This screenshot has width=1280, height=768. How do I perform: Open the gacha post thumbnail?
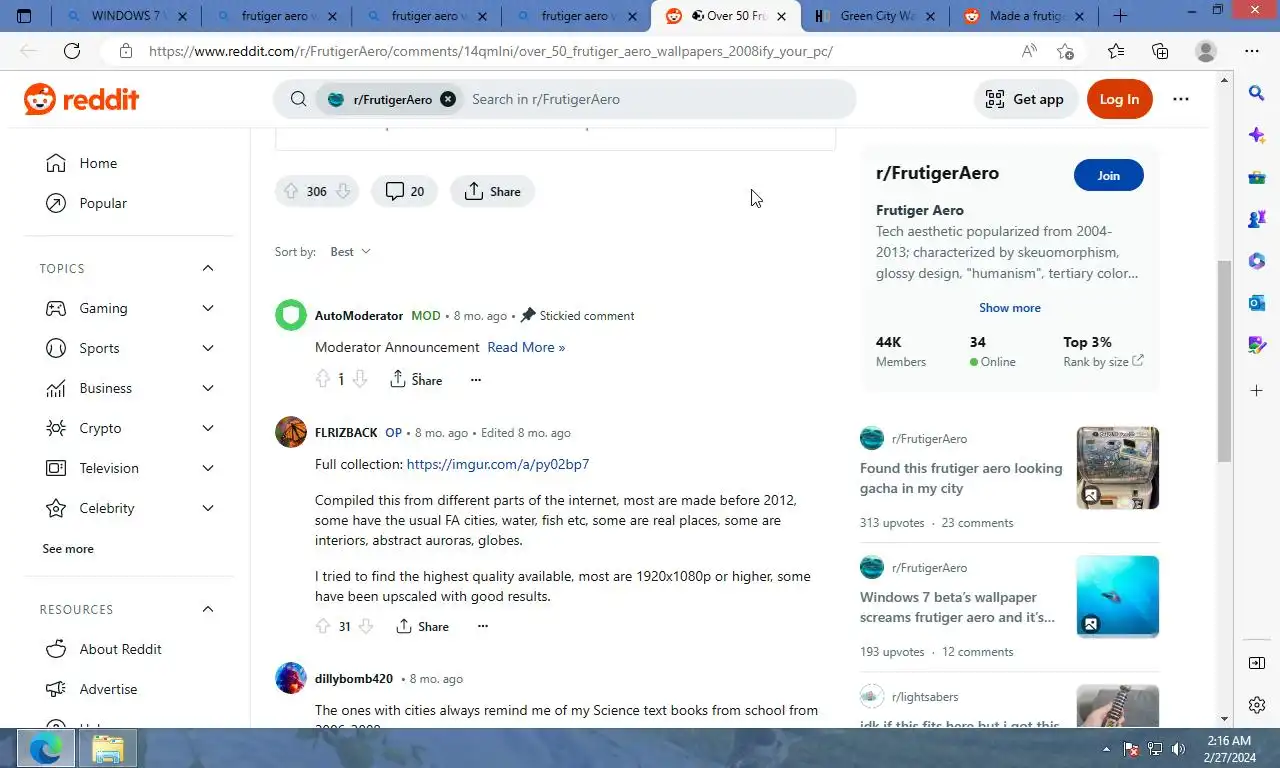1117,468
